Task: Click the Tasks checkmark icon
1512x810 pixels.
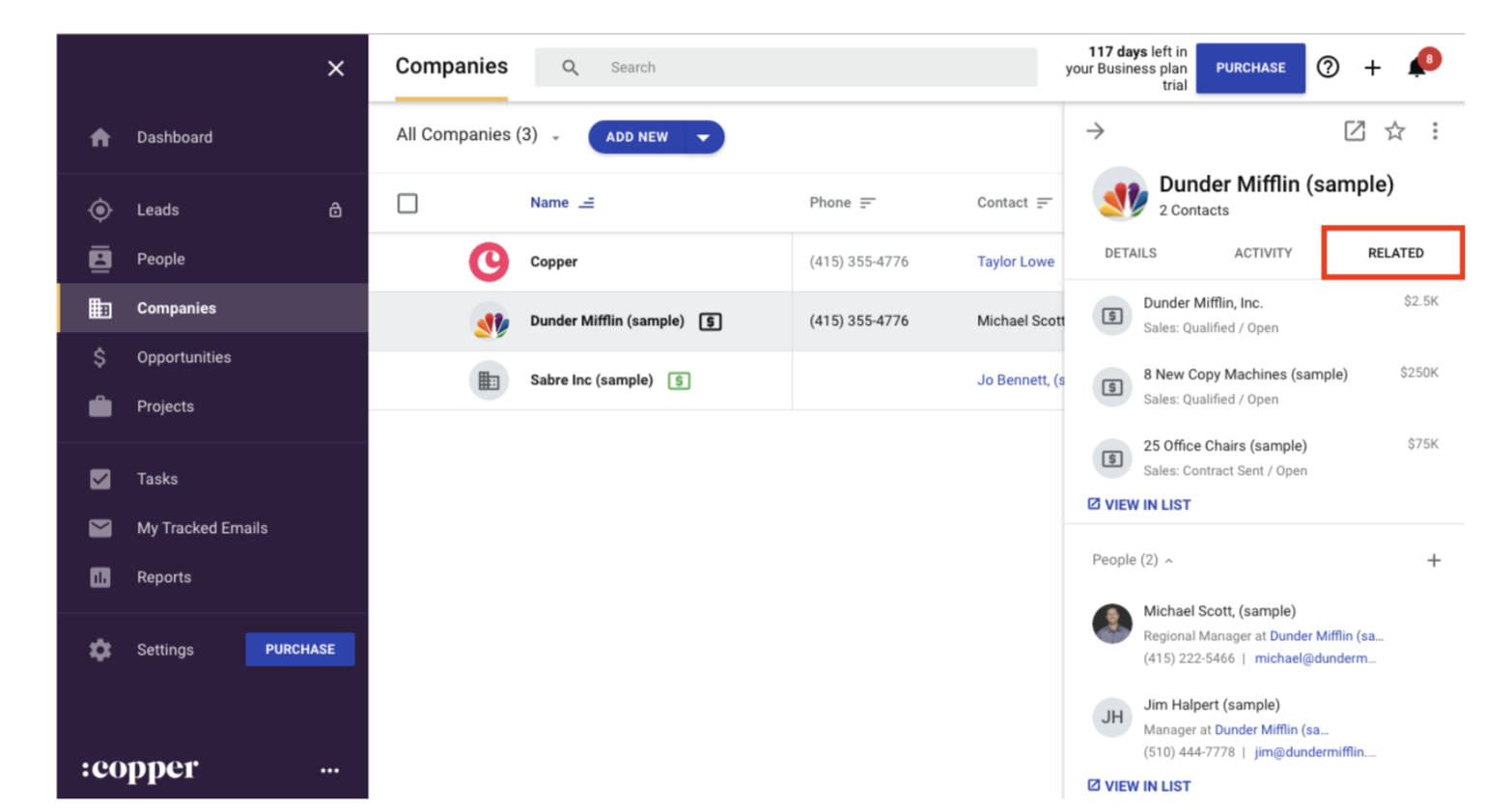Action: click(100, 479)
